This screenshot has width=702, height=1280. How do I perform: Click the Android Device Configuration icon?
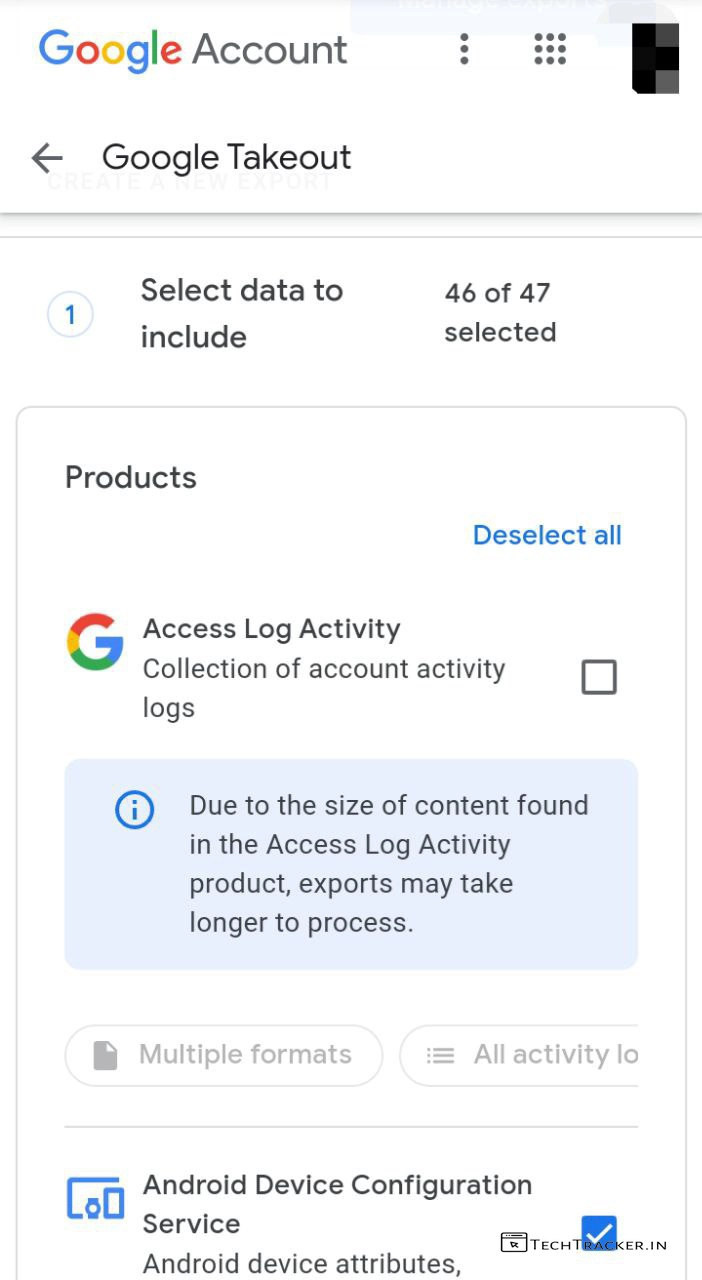coord(95,1198)
